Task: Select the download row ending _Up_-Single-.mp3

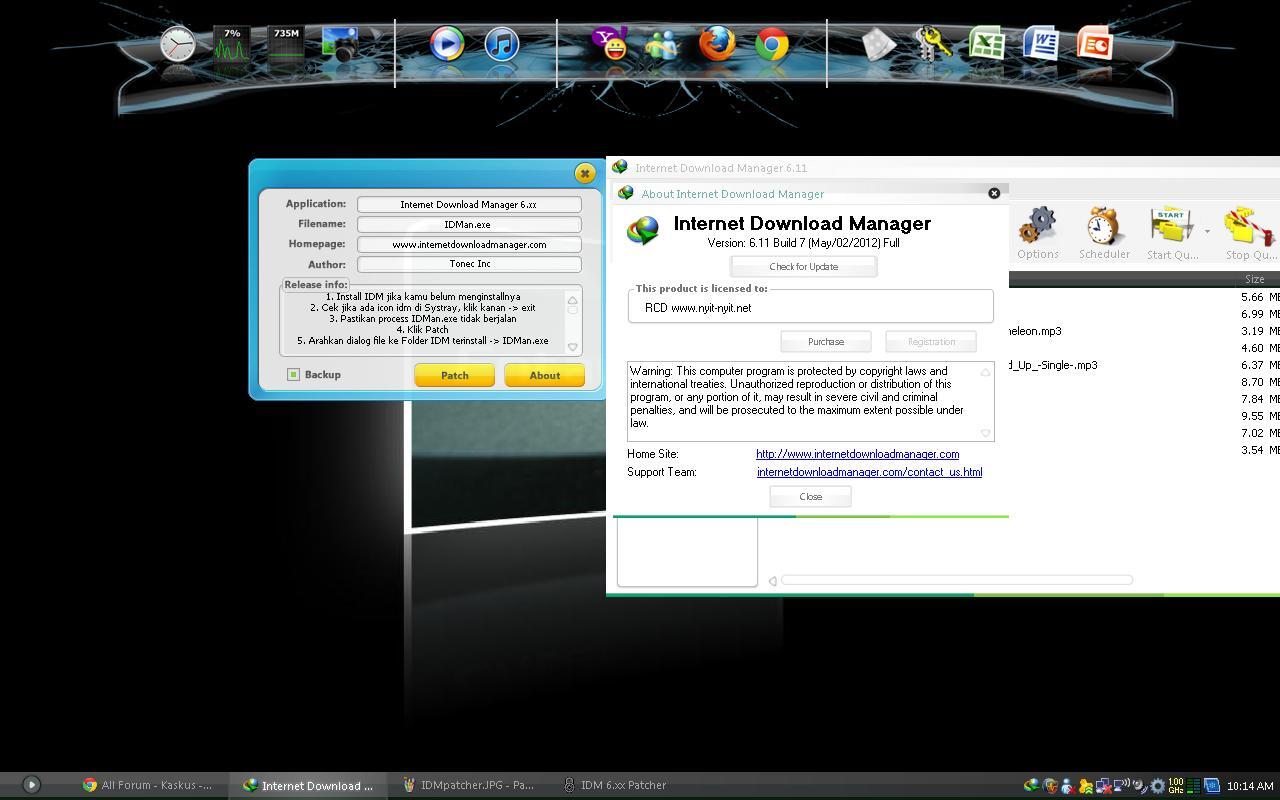Action: (x=1144, y=365)
